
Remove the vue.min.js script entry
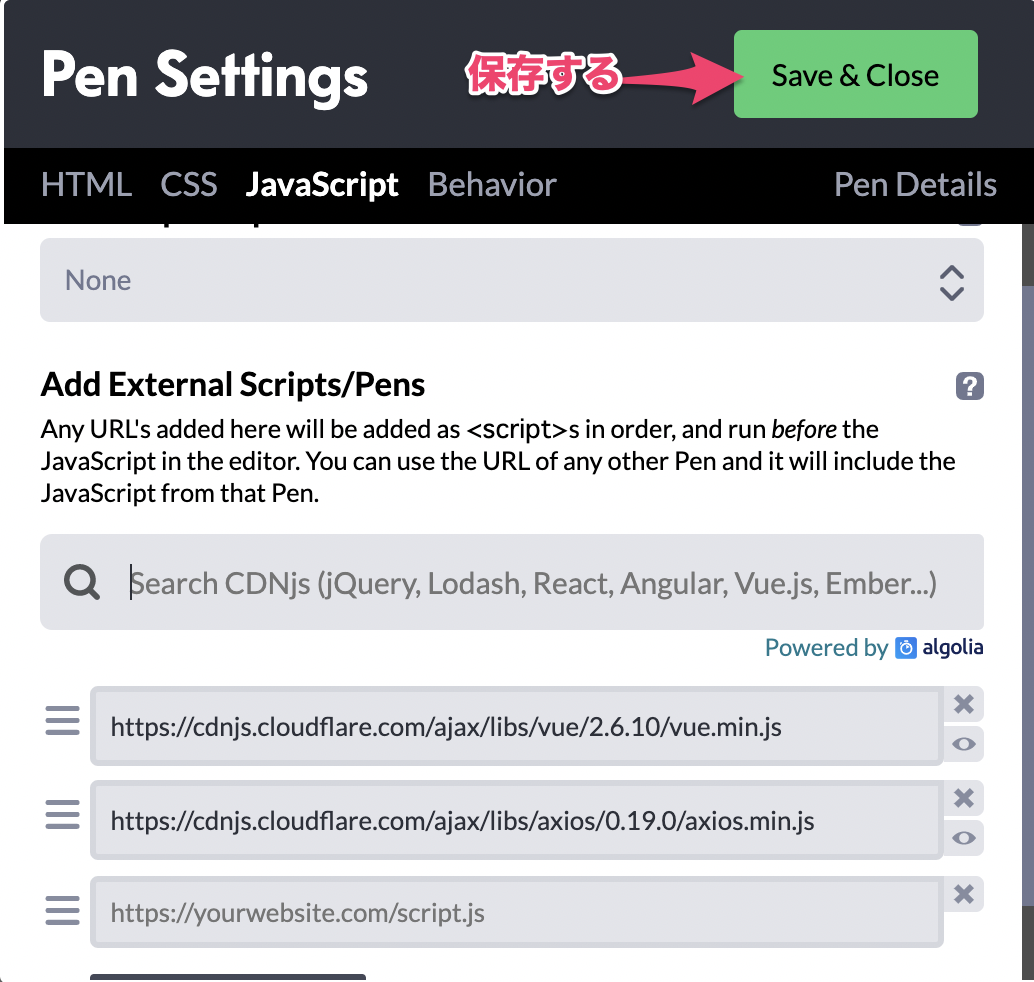[x=964, y=704]
